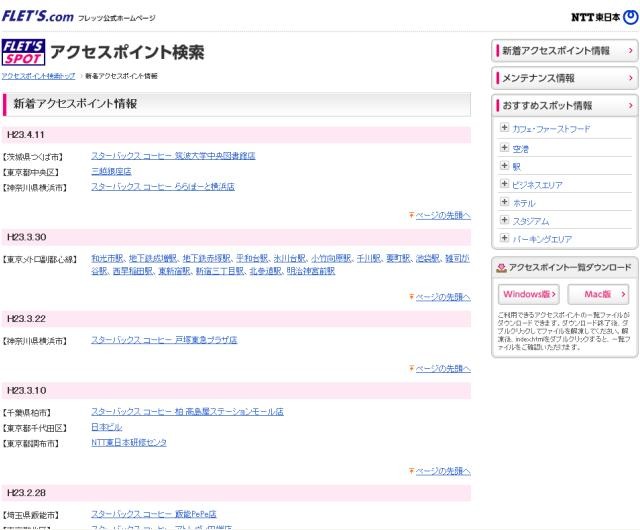The height and width of the screenshot is (530, 640).
Task: Open the 氷川台駅 station link
Action: coord(289,258)
